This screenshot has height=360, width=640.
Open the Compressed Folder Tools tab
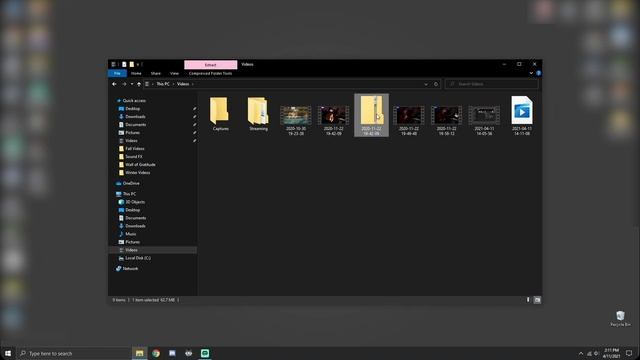pyautogui.click(x=210, y=73)
